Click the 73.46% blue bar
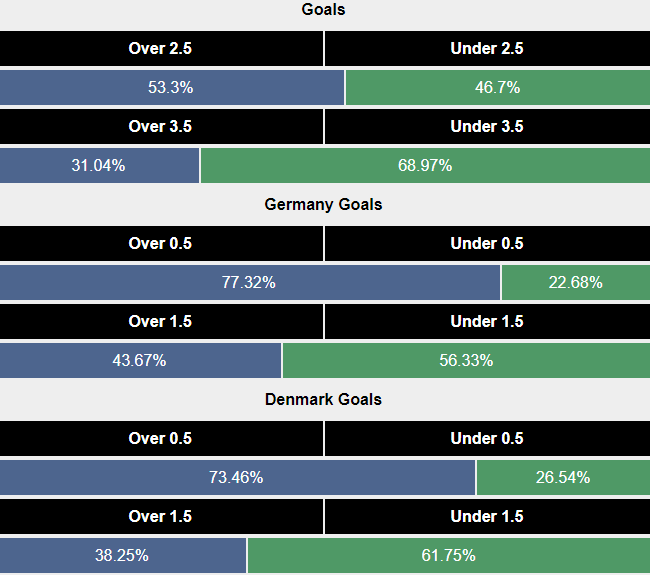 [237, 477]
